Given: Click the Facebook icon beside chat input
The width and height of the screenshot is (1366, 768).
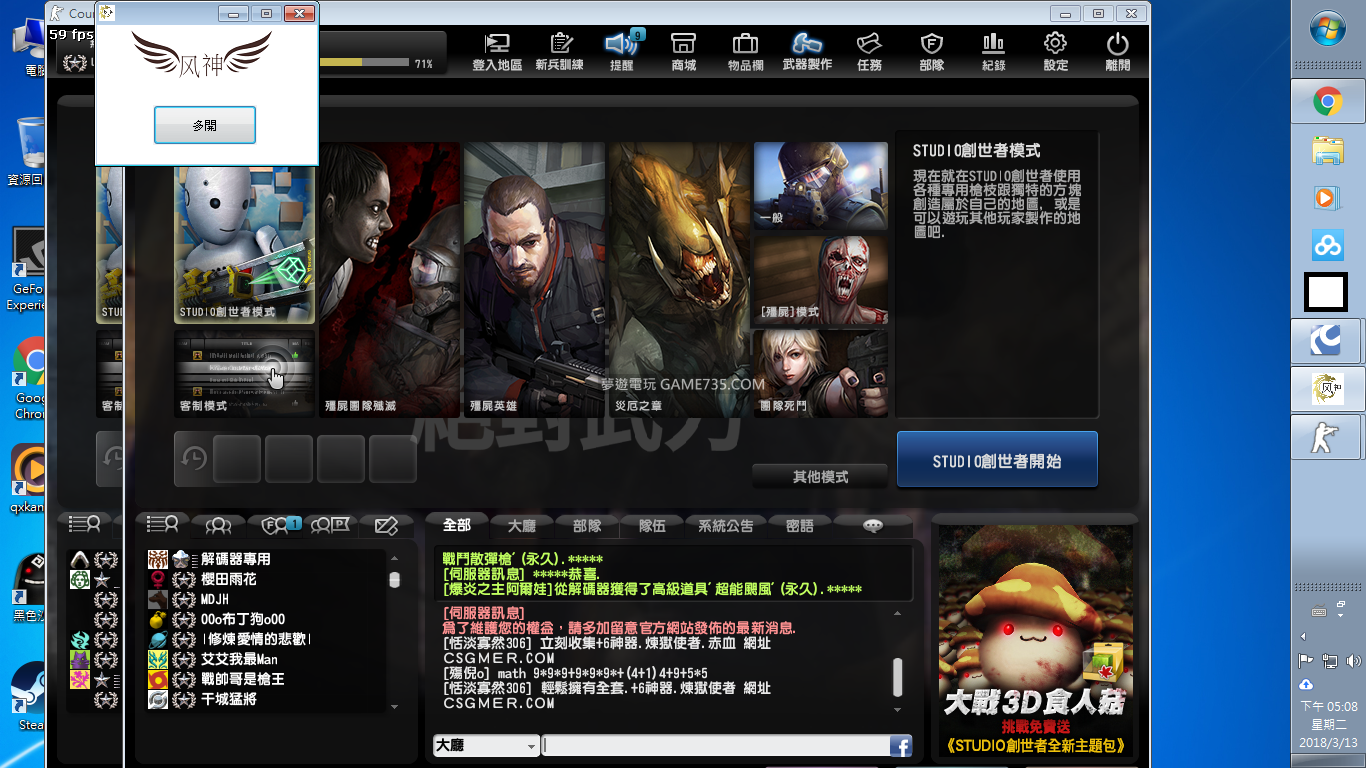Looking at the screenshot, I should pyautogui.click(x=900, y=746).
